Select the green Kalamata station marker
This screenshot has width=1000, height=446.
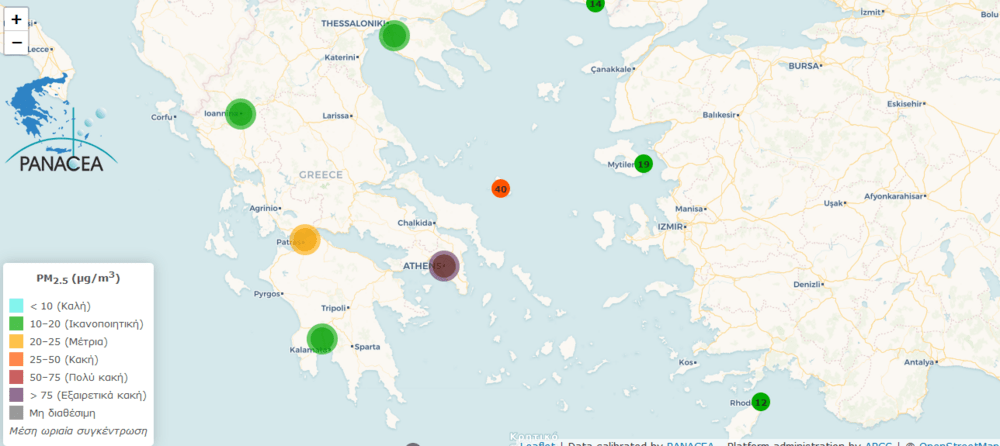coord(321,339)
